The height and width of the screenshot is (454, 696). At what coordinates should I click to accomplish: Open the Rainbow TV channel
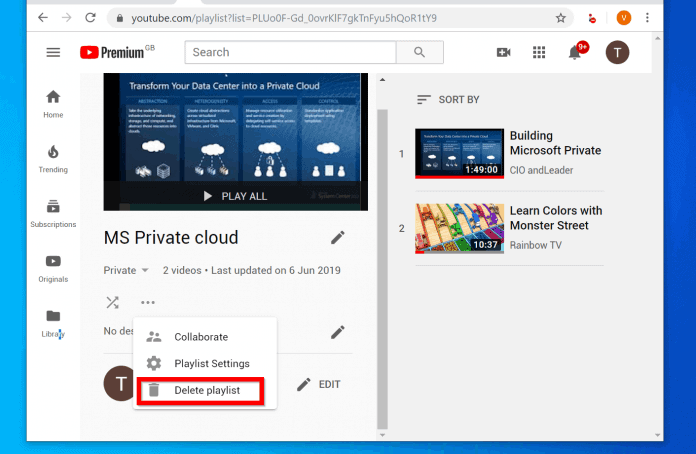tap(535, 245)
